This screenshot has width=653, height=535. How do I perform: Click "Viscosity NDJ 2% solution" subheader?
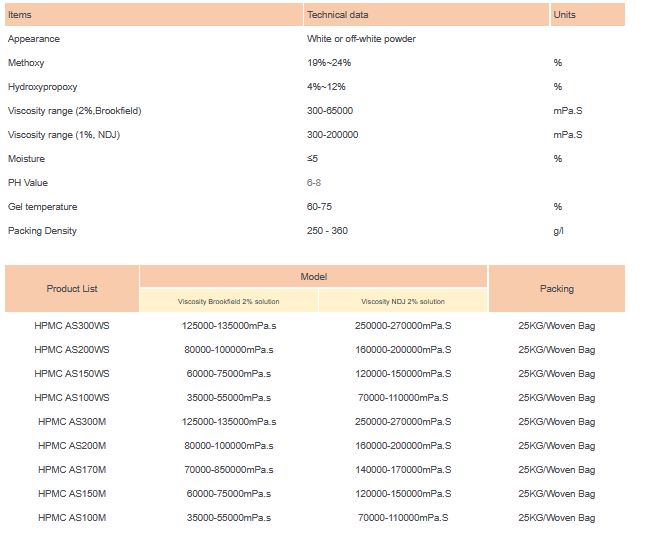[x=403, y=301]
